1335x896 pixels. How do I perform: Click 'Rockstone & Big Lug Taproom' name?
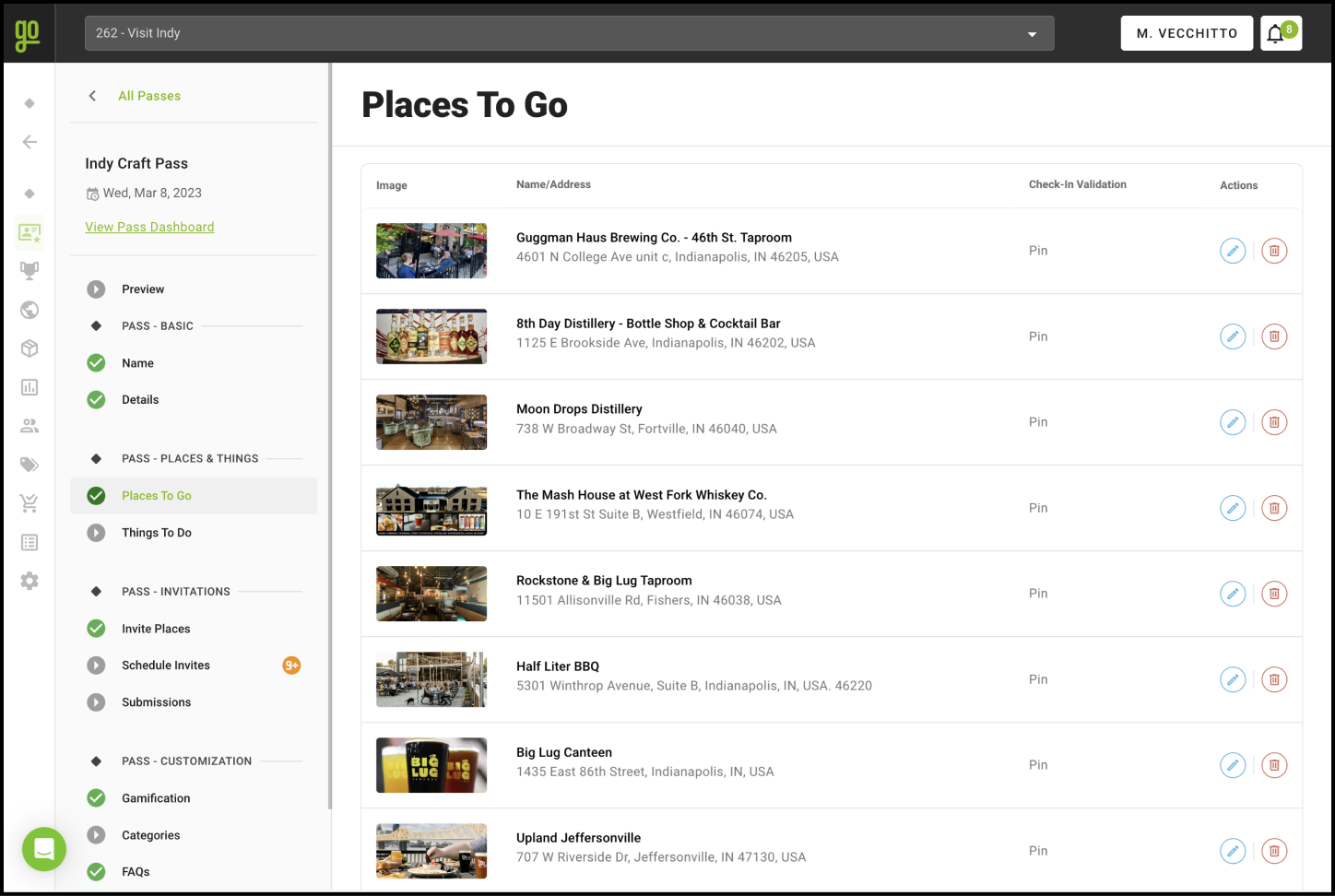604,581
